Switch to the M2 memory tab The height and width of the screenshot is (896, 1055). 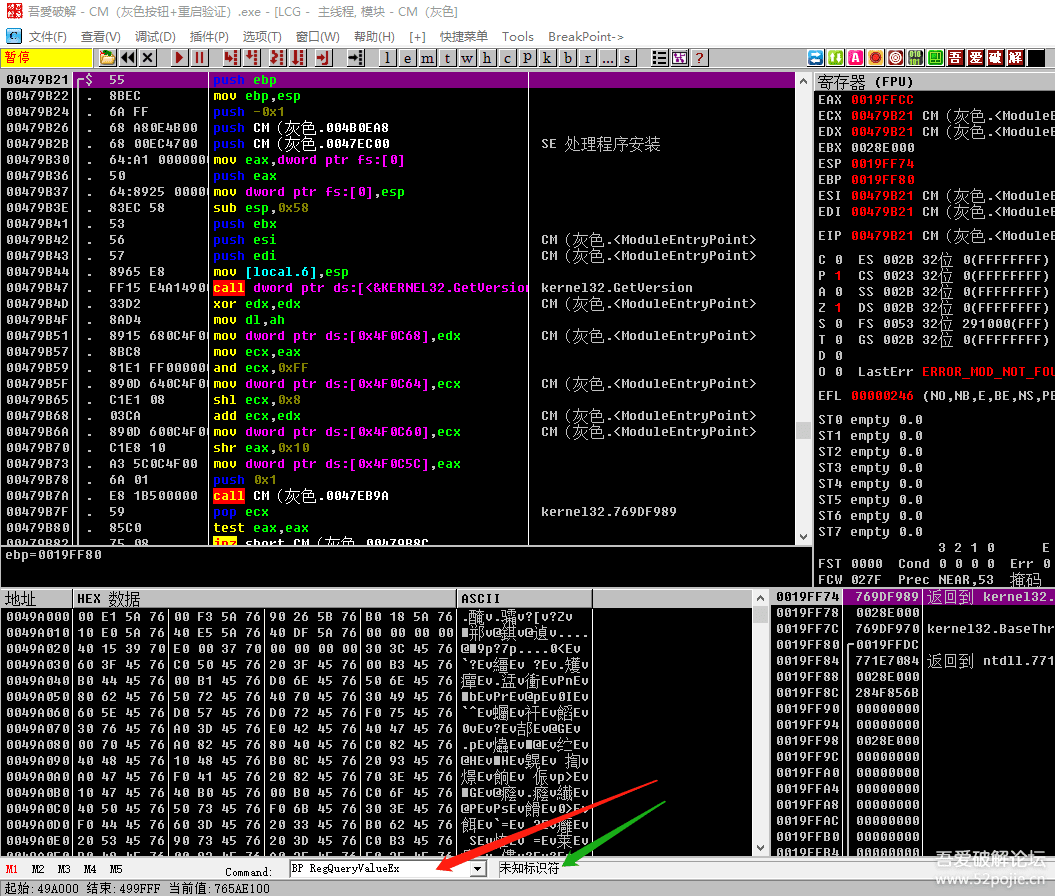(x=38, y=869)
